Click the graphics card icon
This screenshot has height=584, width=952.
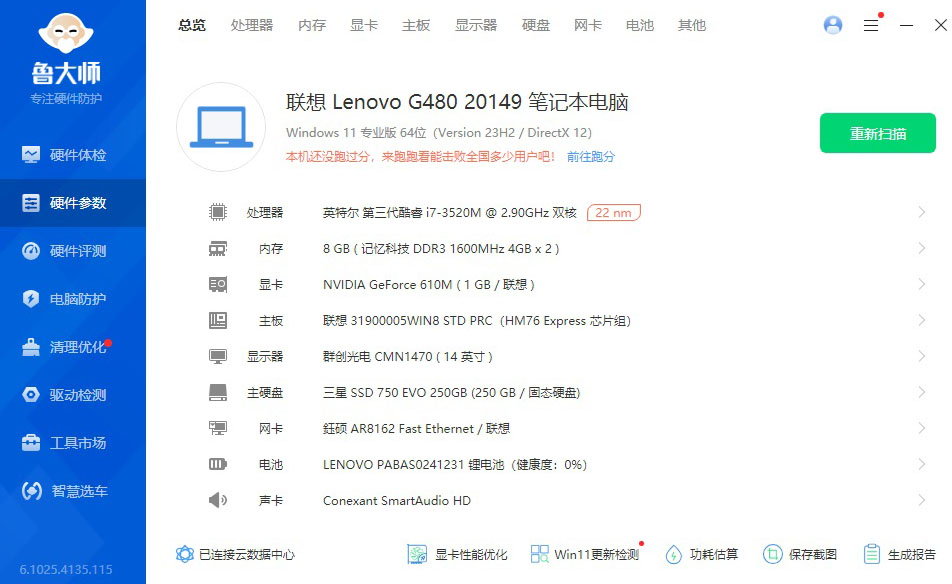click(218, 284)
